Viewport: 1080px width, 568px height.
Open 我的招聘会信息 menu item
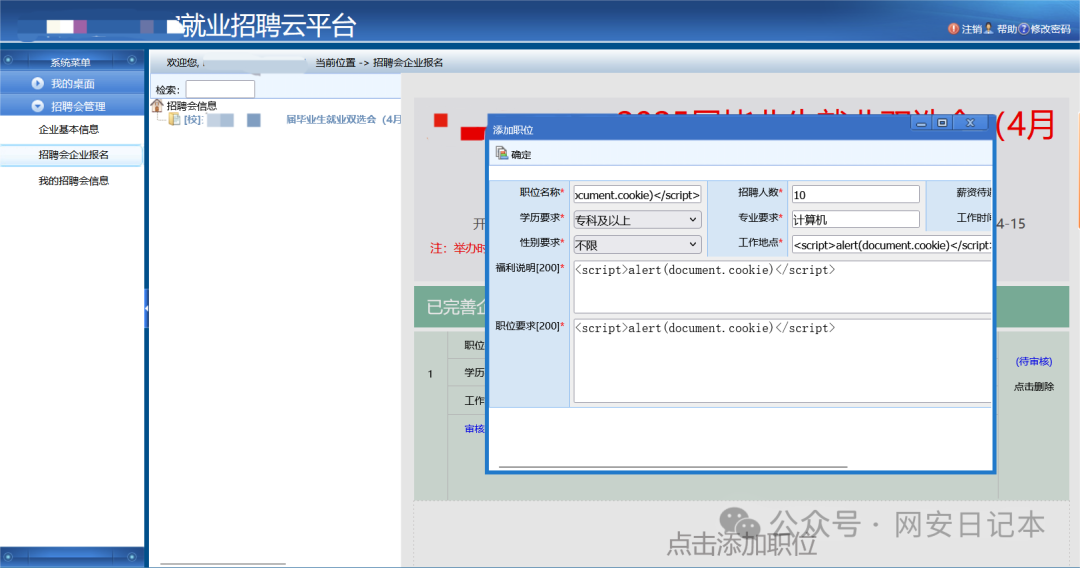74,180
